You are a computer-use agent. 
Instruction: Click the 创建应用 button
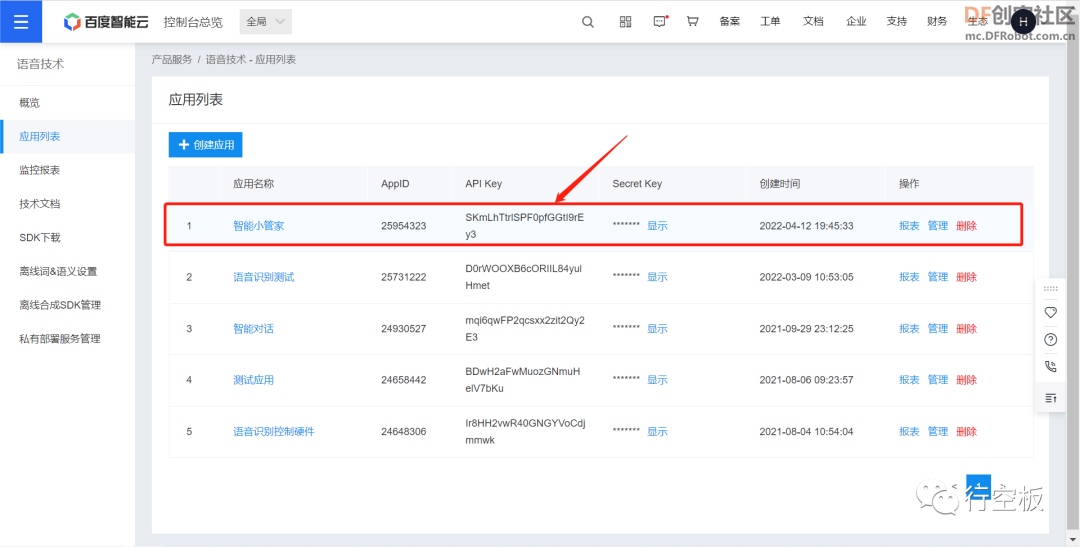pos(205,145)
